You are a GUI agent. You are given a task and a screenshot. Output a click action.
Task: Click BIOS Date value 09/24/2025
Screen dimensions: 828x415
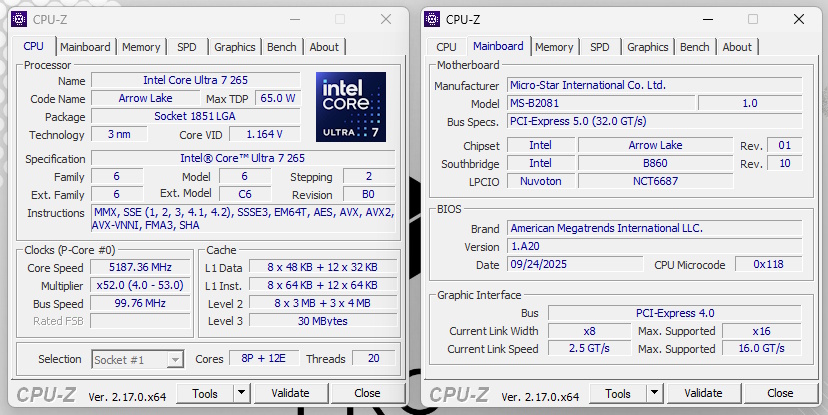click(x=575, y=264)
